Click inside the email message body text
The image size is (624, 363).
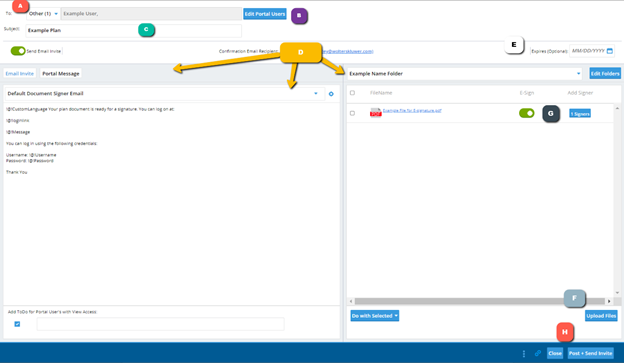point(172,203)
